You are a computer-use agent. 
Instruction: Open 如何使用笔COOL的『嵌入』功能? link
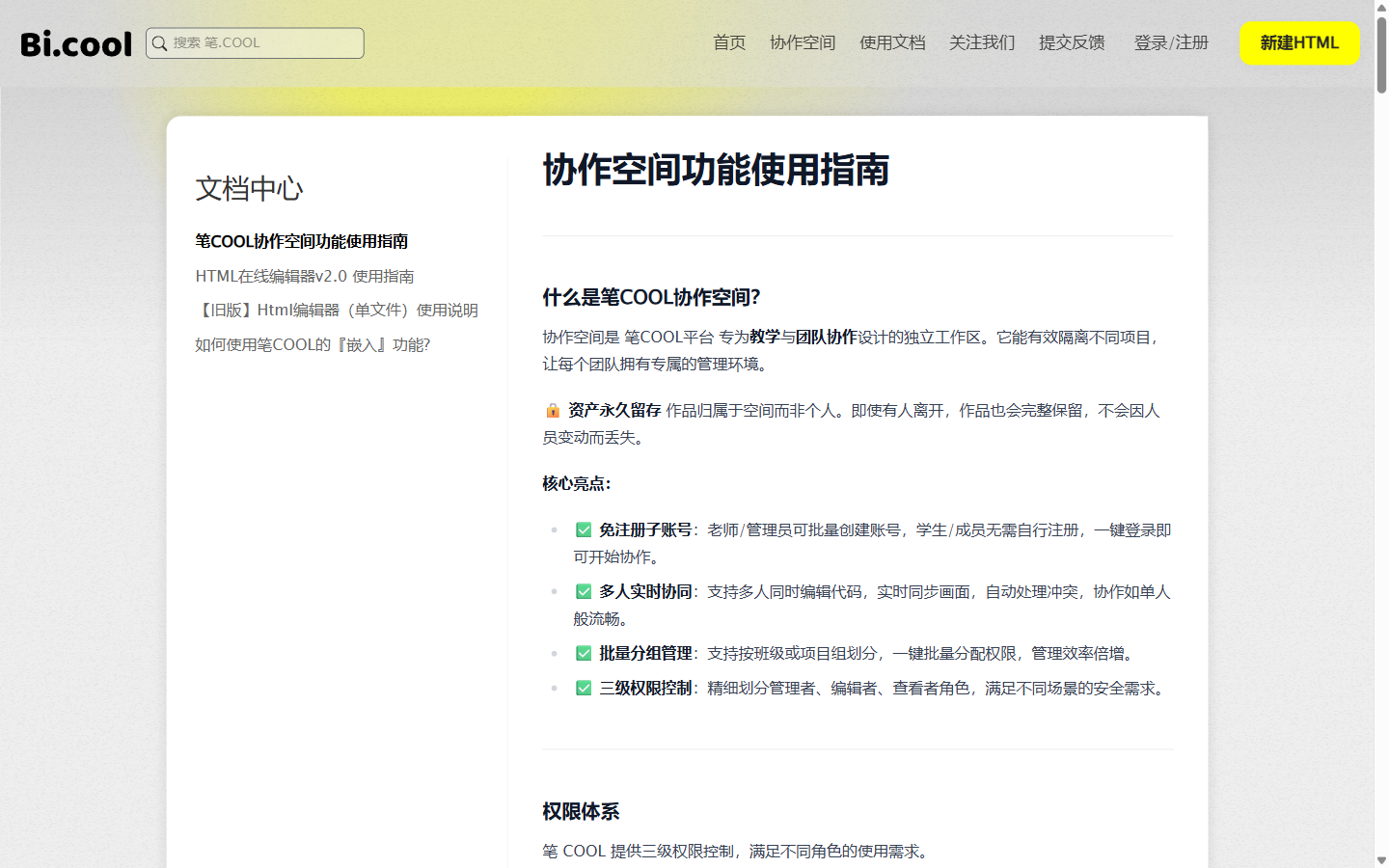click(313, 345)
